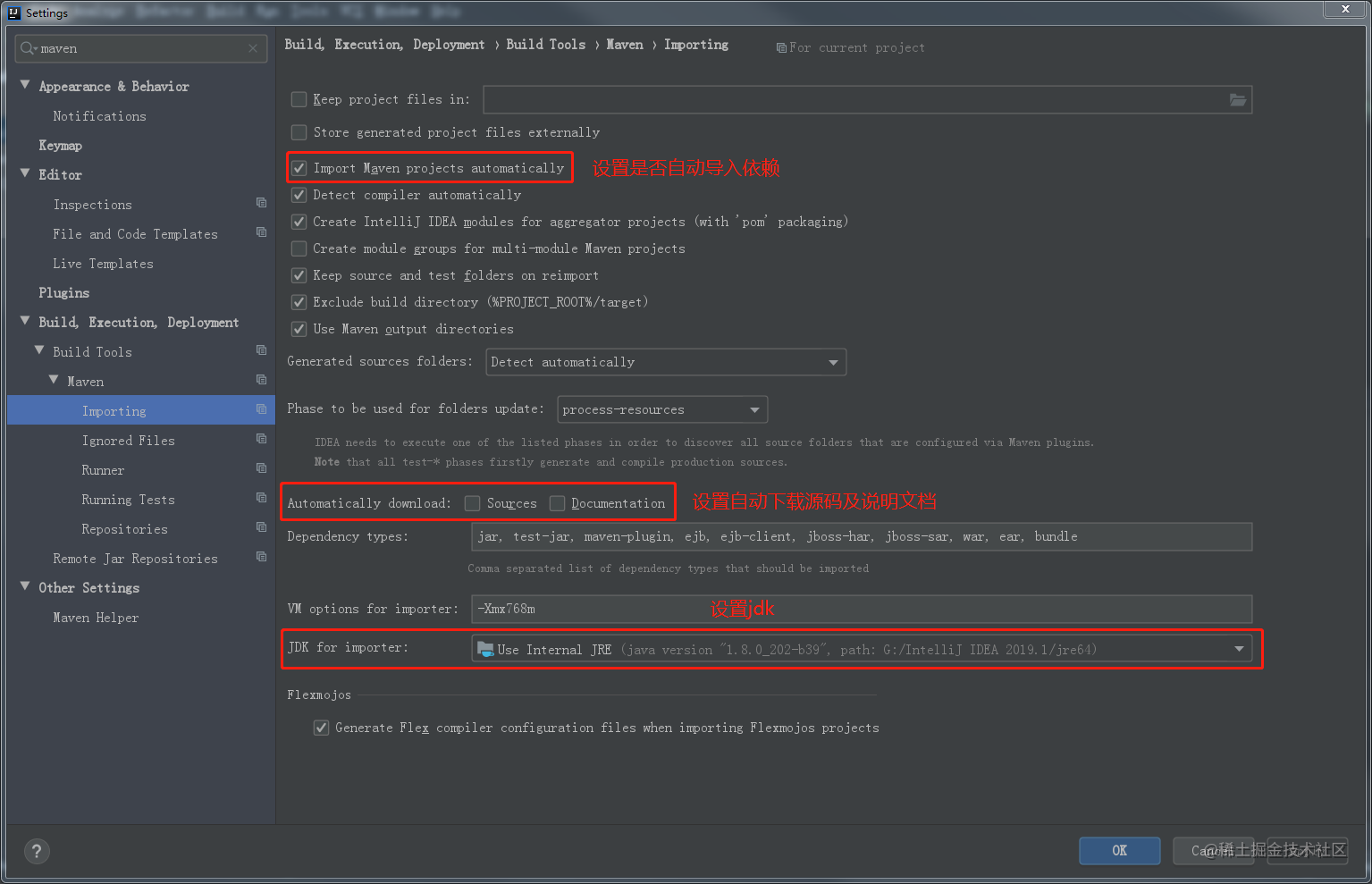This screenshot has height=884, width=1372.
Task: Collapse the Editor section
Action: coord(25,173)
